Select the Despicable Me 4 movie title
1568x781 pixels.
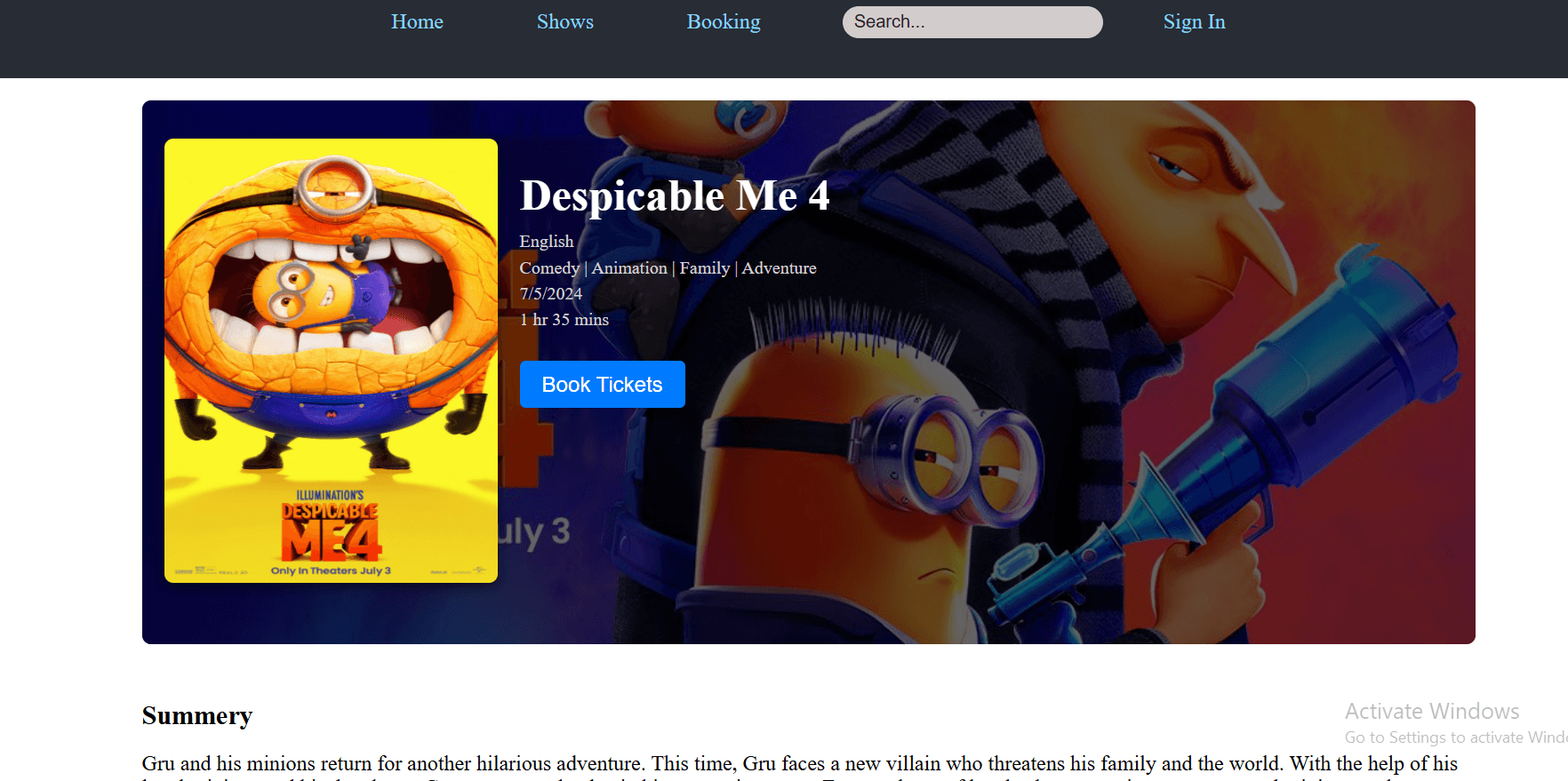click(675, 195)
